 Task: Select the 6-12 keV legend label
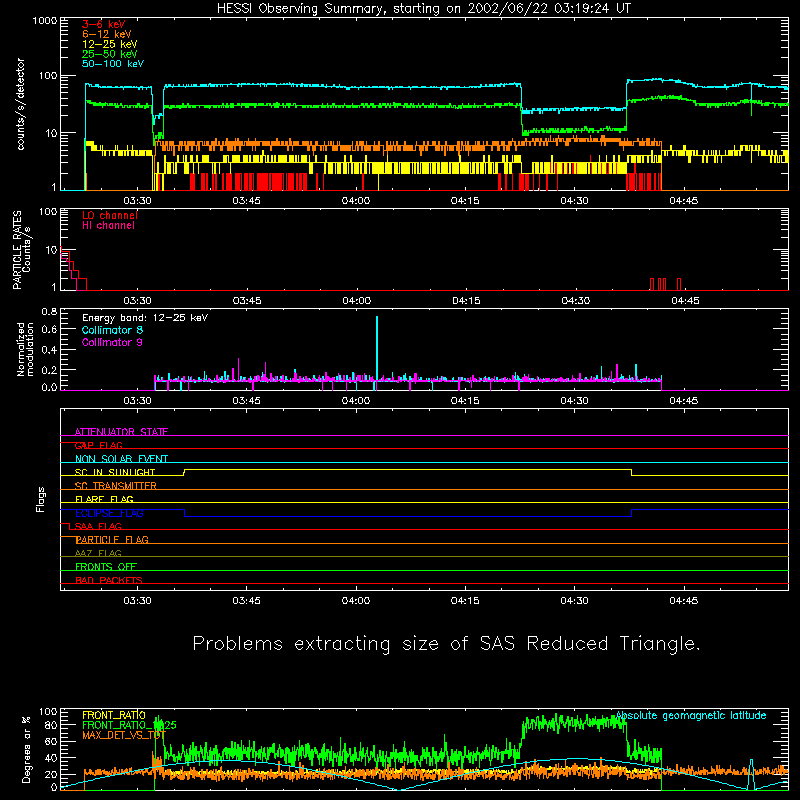[107, 34]
